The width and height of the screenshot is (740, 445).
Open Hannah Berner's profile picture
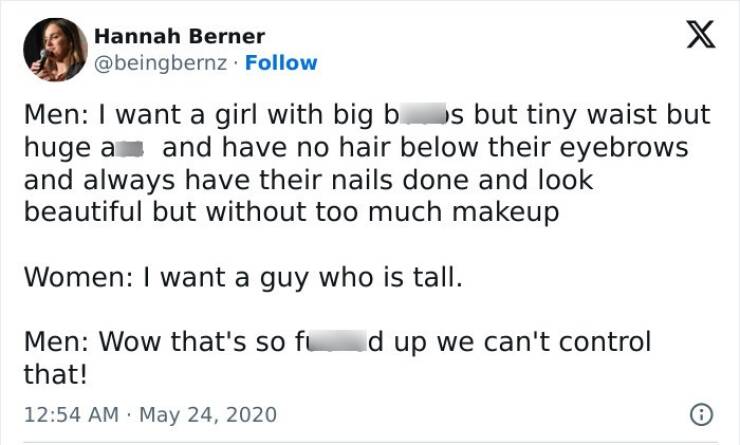pyautogui.click(x=54, y=49)
